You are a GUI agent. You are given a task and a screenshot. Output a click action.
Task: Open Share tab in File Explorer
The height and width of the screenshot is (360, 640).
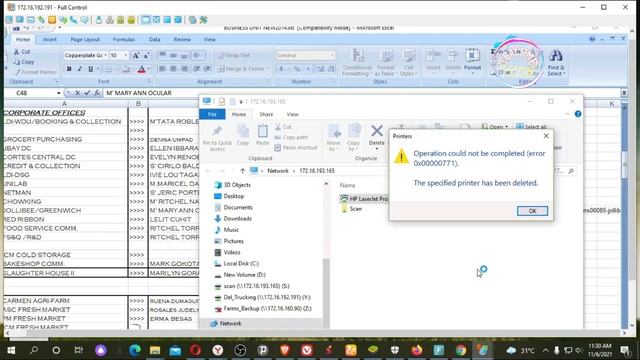pyautogui.click(x=266, y=114)
